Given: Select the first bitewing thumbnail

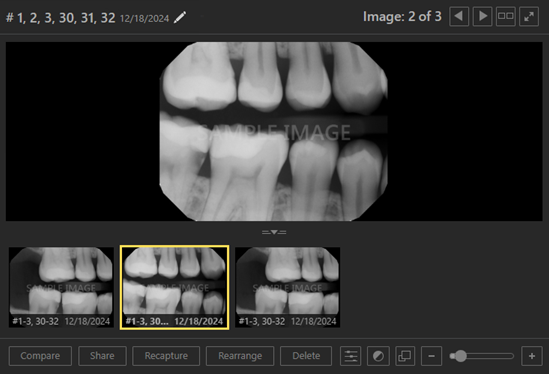Looking at the screenshot, I should (61, 287).
